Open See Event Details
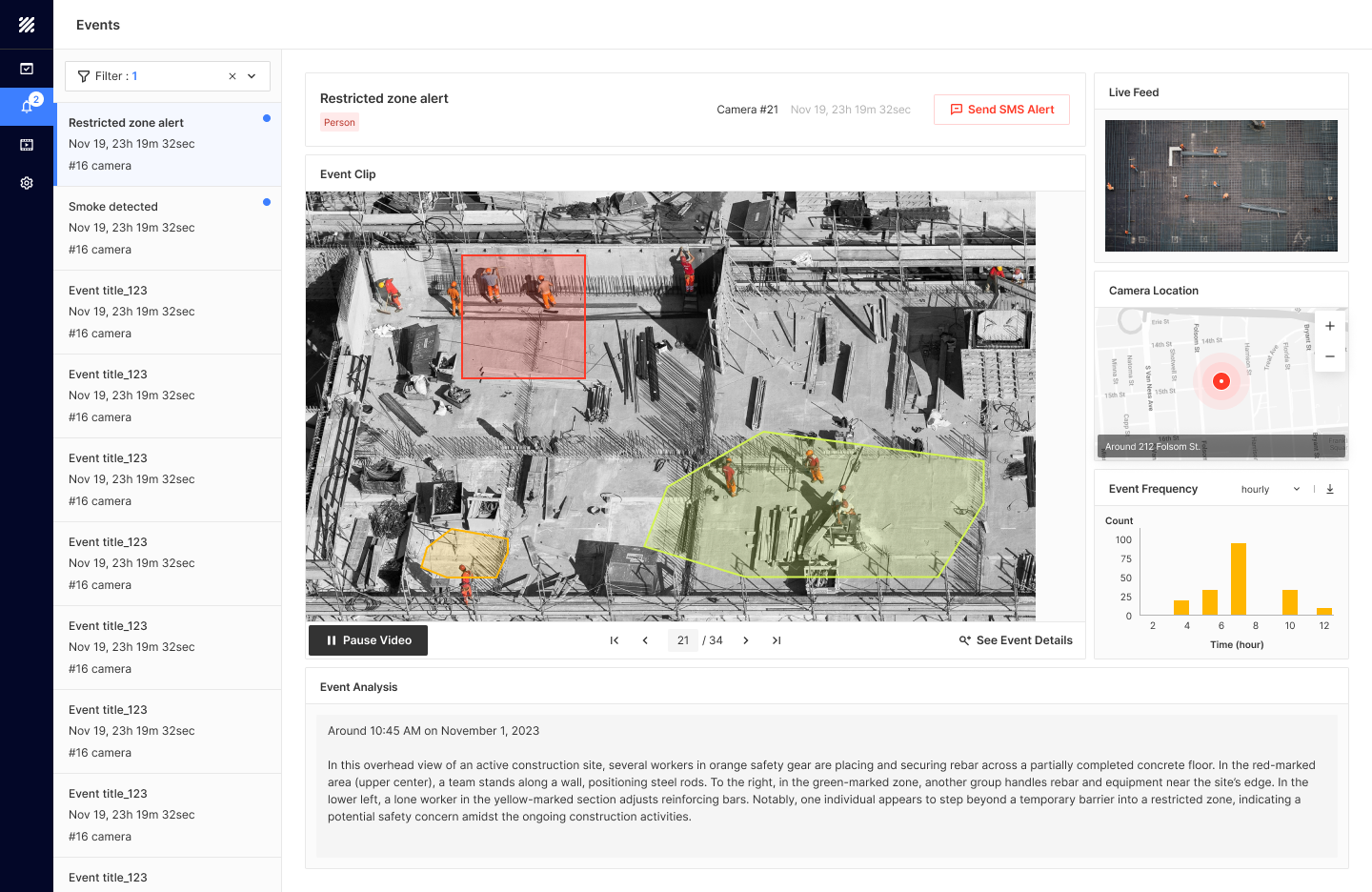Image resolution: width=1372 pixels, height=892 pixels. (1016, 639)
